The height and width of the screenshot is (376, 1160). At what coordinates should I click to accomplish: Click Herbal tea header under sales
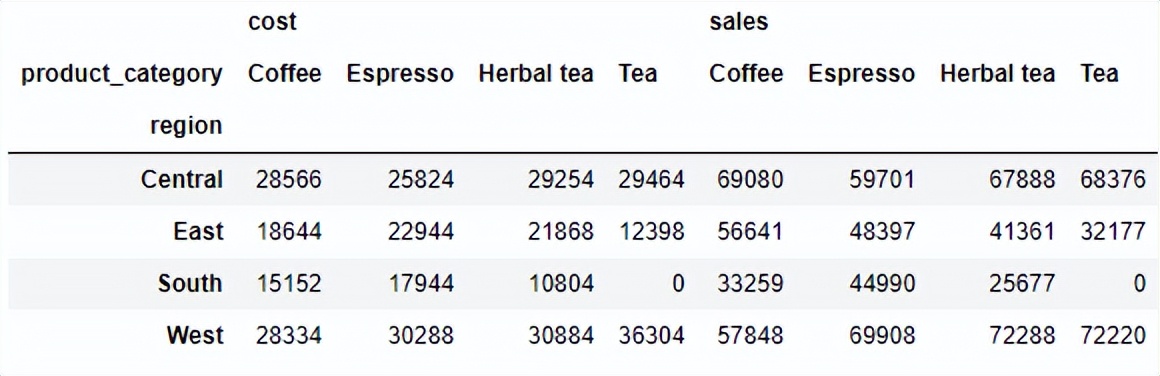coord(997,74)
